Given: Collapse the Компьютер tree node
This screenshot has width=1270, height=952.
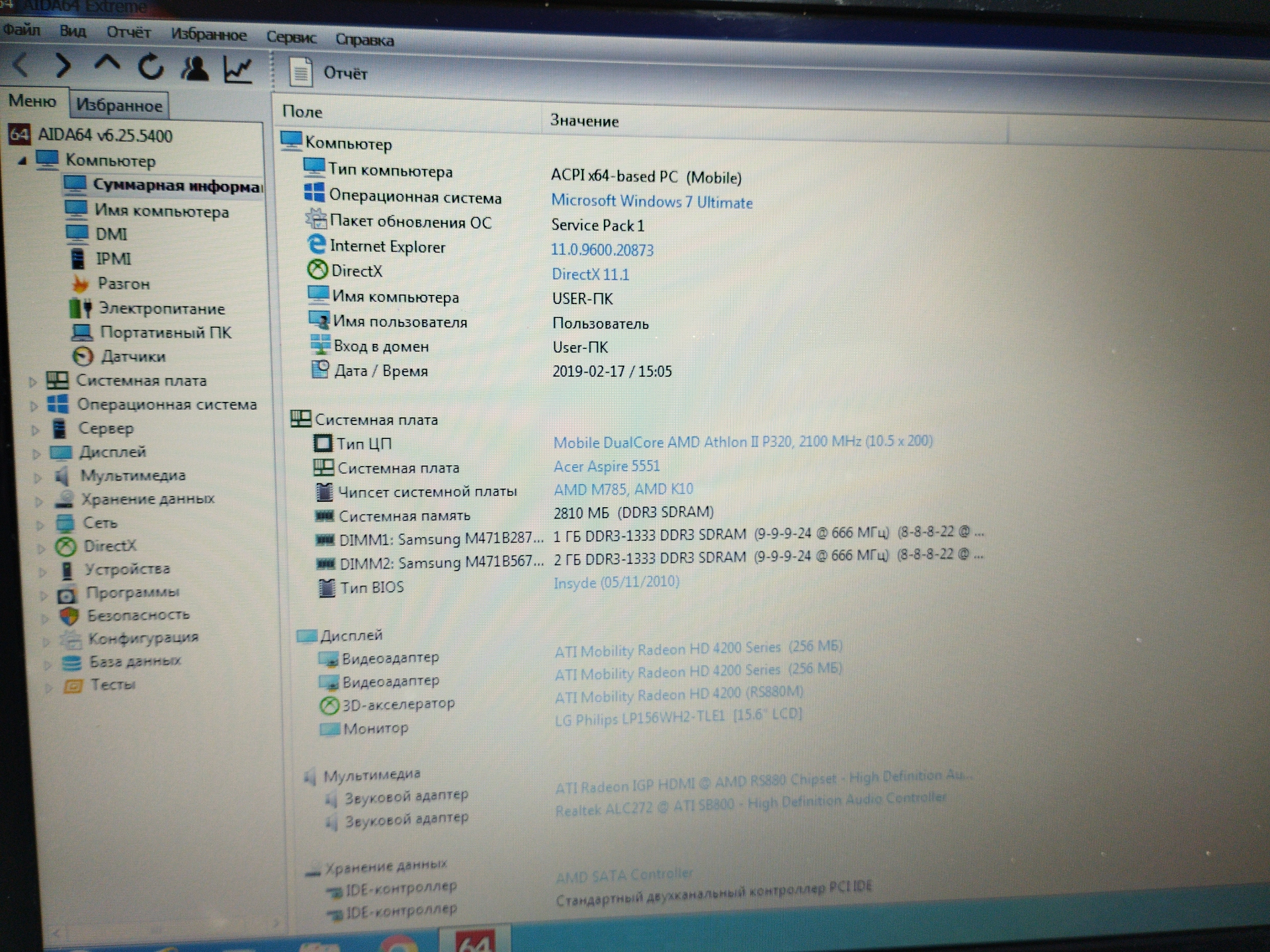Looking at the screenshot, I should [22, 160].
